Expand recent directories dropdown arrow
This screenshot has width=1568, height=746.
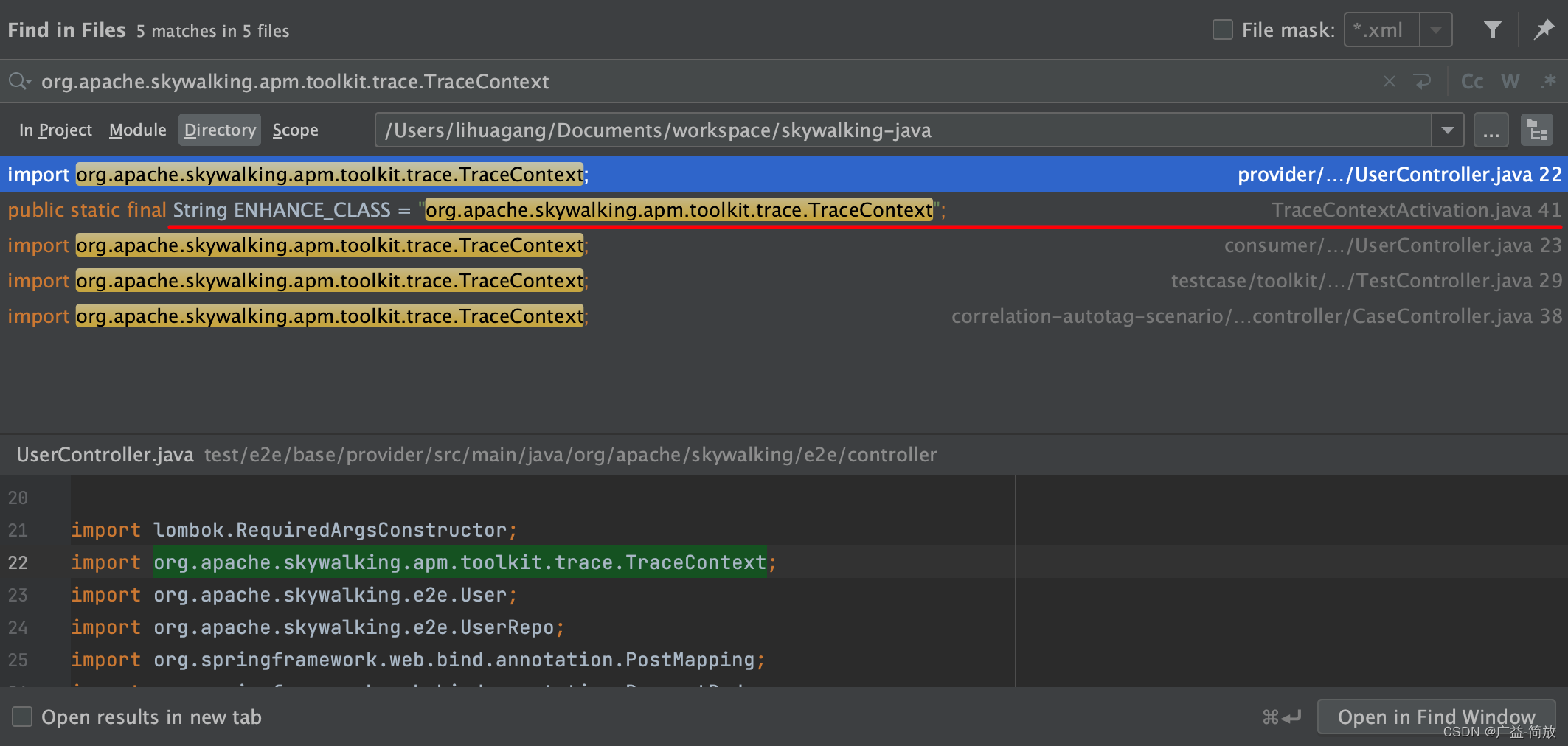[x=1447, y=130]
